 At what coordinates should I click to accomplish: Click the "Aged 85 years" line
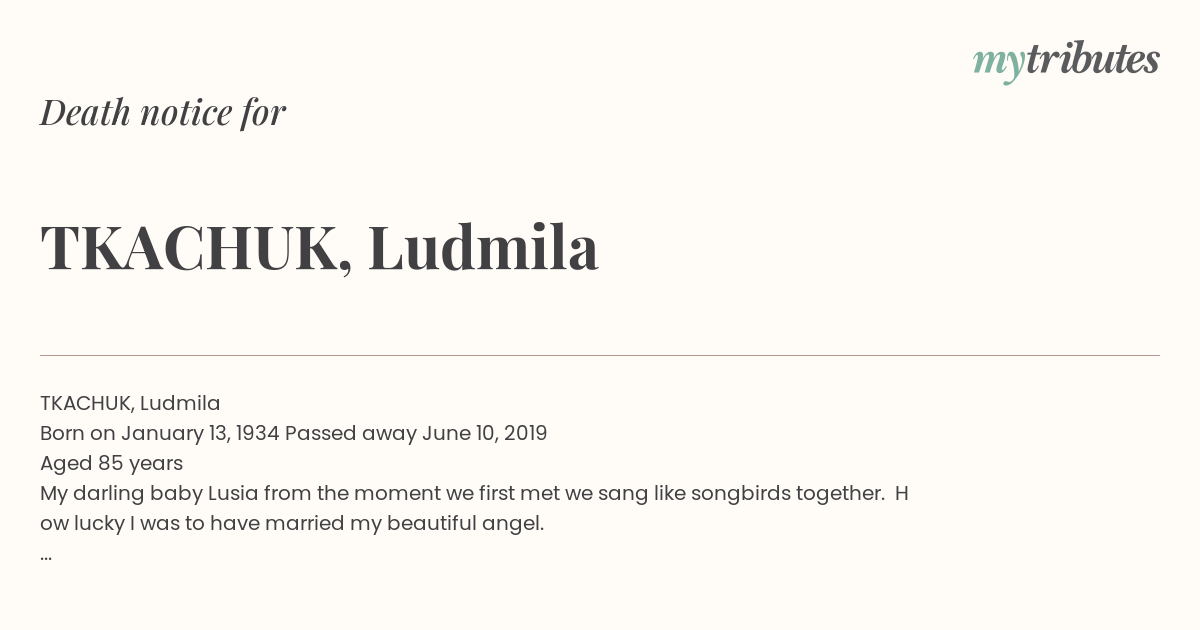[x=111, y=463]
